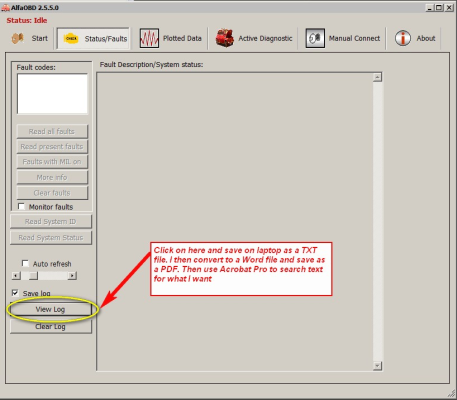This screenshot has height=400, width=457.
Task: Switch to the Active Diagnostic tab
Action: (x=254, y=38)
